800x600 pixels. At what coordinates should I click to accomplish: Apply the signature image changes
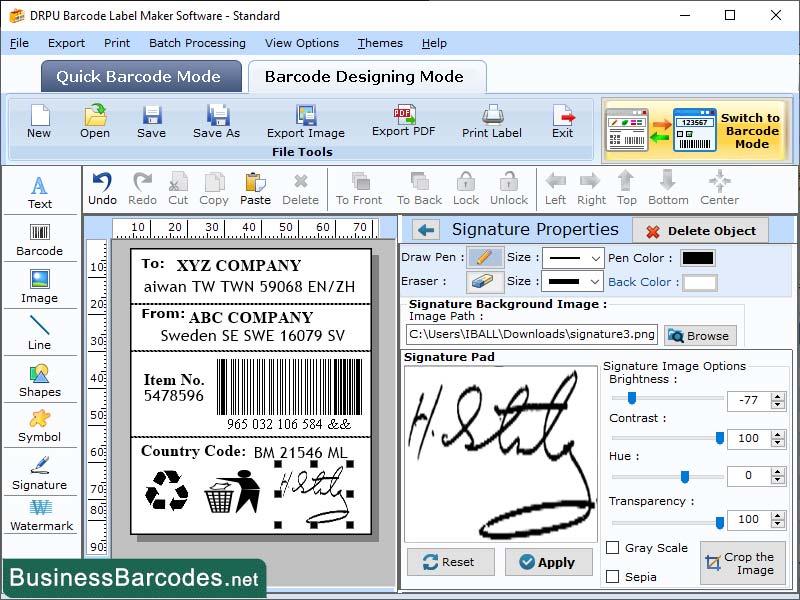tap(548, 562)
